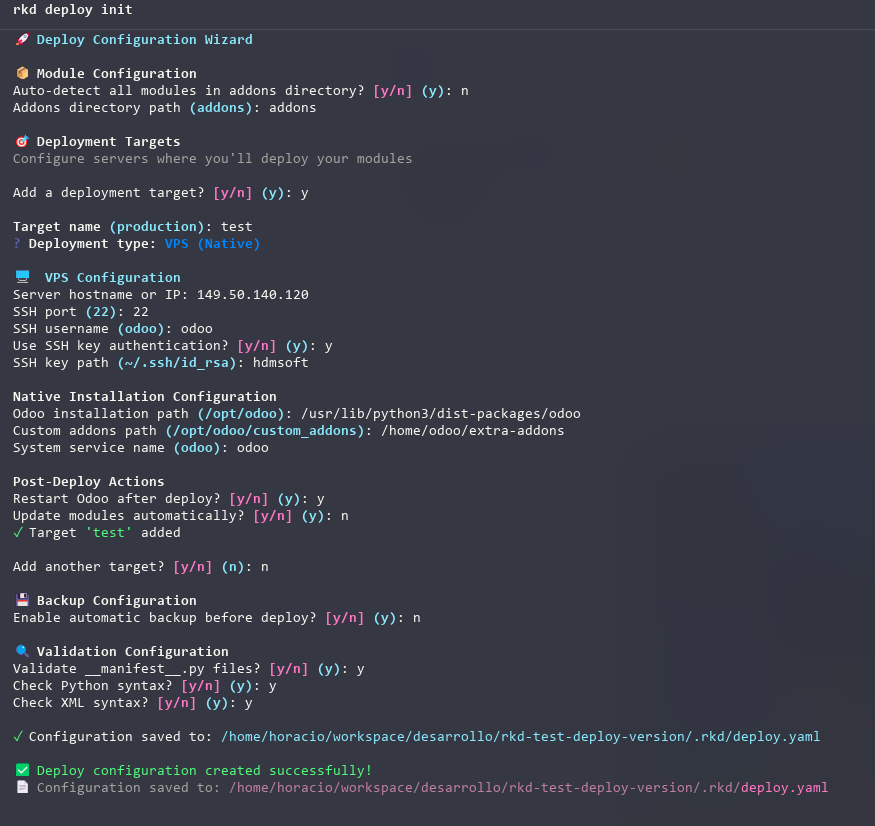Click the SSH key path value 'hdmsoft'
875x826 pixels.
pyautogui.click(x=280, y=363)
